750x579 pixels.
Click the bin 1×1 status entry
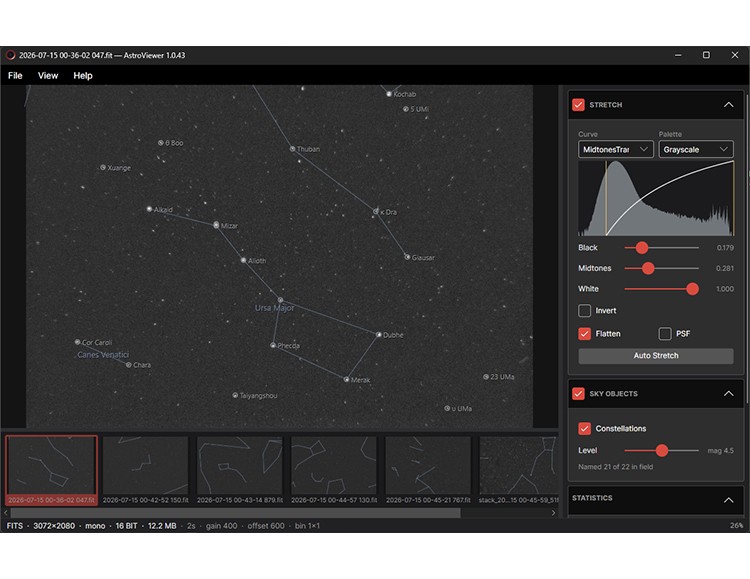coord(307,525)
